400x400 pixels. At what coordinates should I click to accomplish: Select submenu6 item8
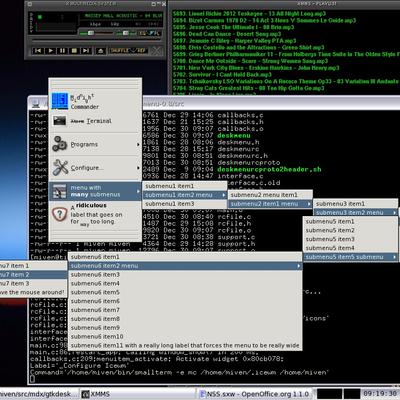click(x=185, y=319)
